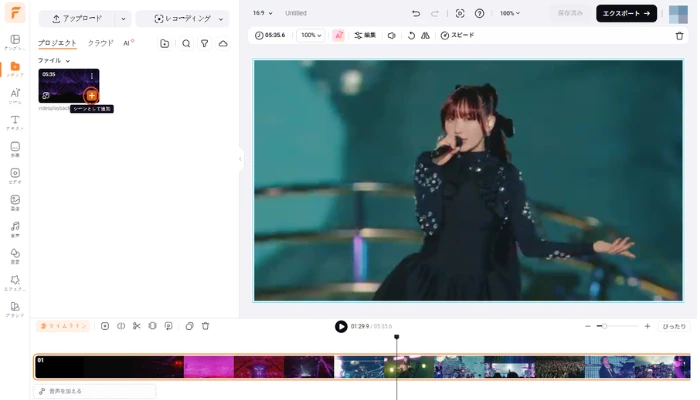Open the three-dot menu on media thumbnail
Viewport: 700px width, 400px height.
point(92,76)
